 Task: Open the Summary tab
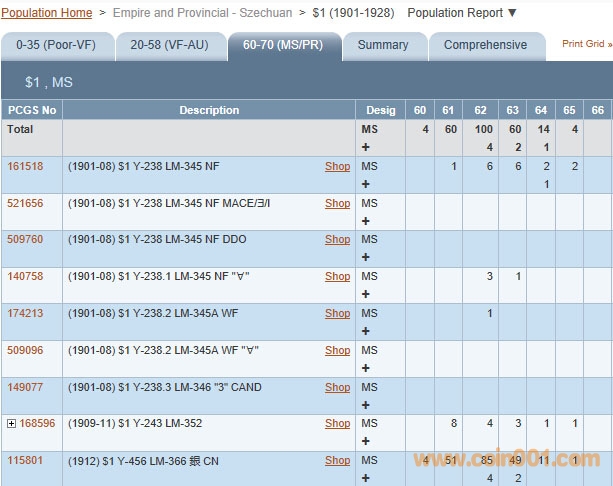[383, 45]
